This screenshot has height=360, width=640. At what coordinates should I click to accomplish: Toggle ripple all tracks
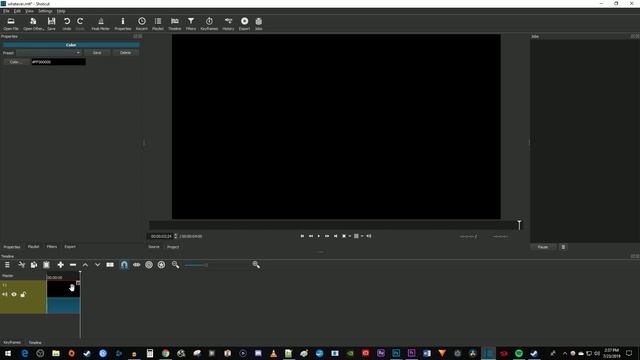[x=161, y=265]
